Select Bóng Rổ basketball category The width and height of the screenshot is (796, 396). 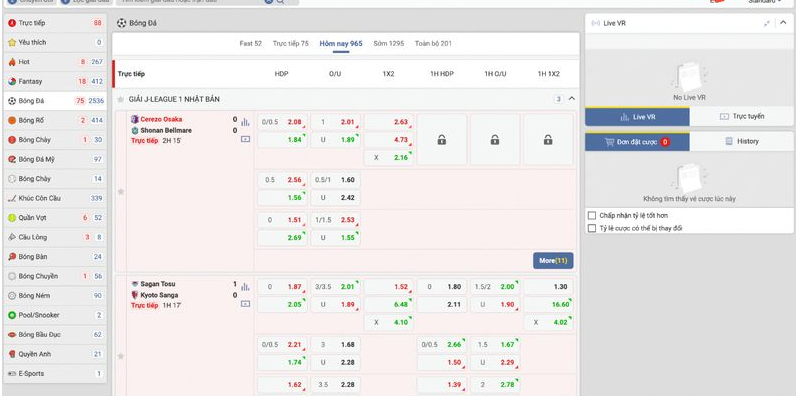(55, 120)
